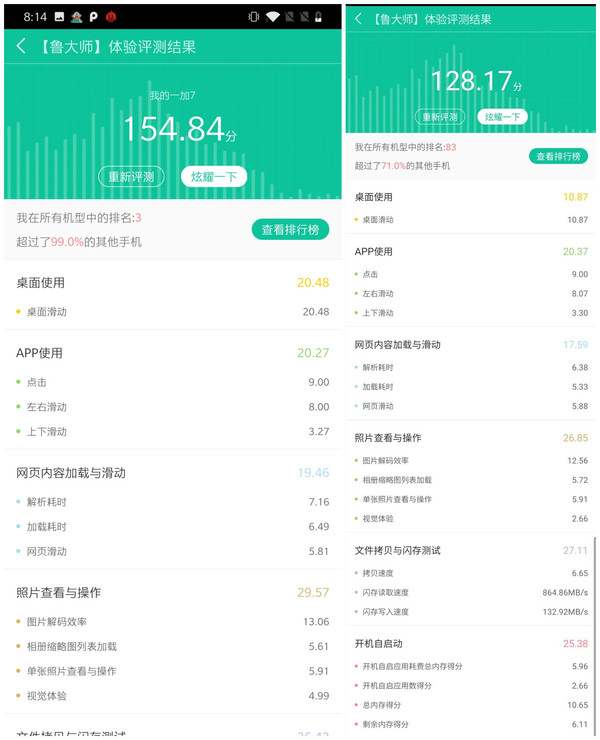Tap the P notification icon in status bar
The width and height of the screenshot is (600, 740).
(x=93, y=17)
